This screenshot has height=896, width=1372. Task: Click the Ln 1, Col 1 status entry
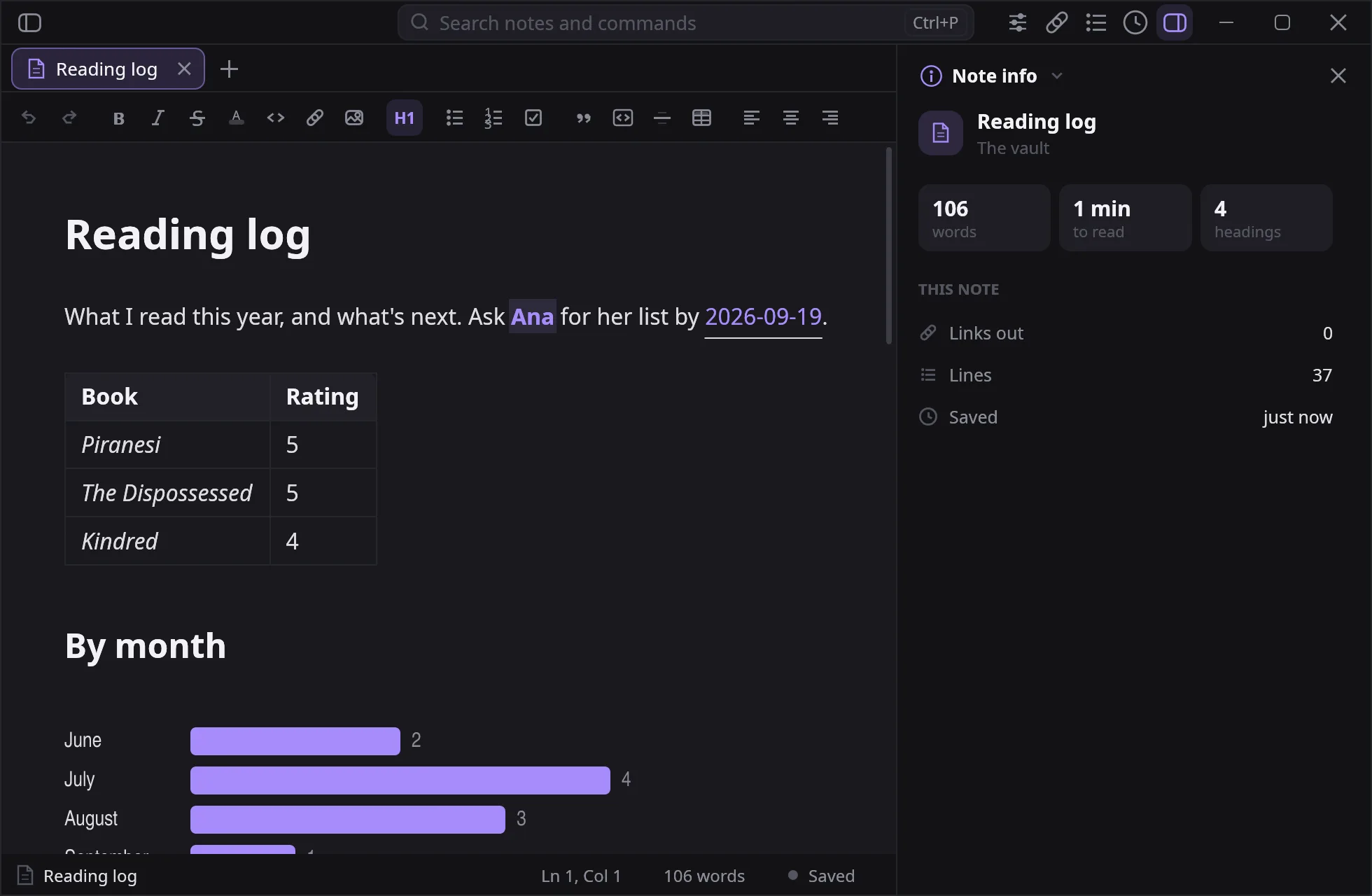[x=581, y=876]
